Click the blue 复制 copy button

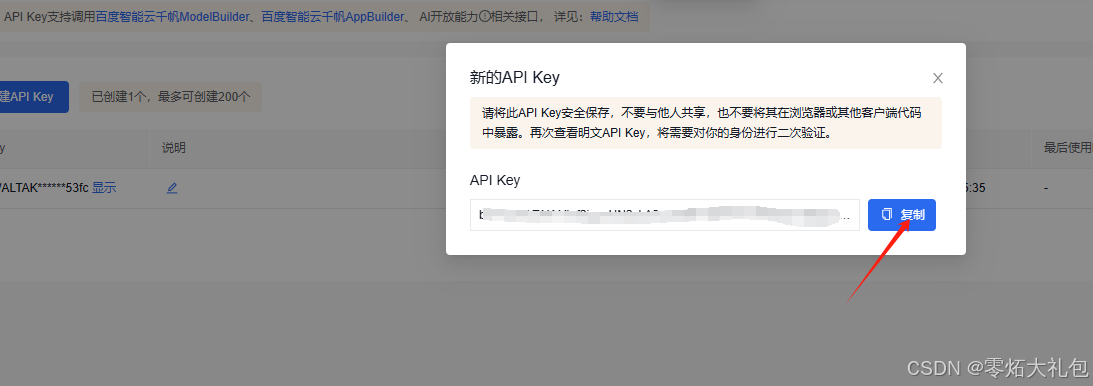(x=901, y=215)
